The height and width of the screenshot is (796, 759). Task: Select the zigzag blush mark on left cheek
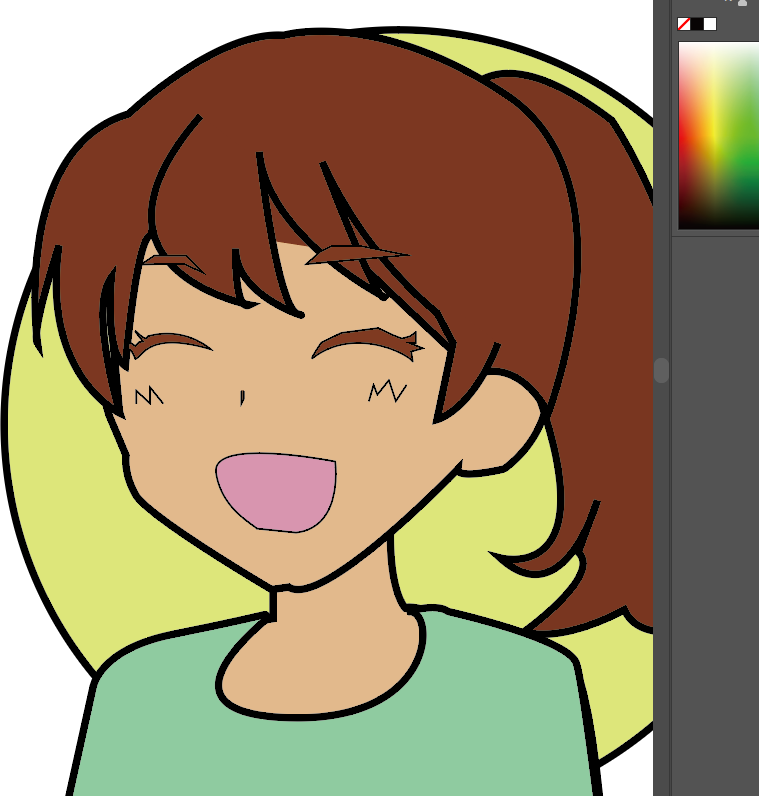(148, 397)
